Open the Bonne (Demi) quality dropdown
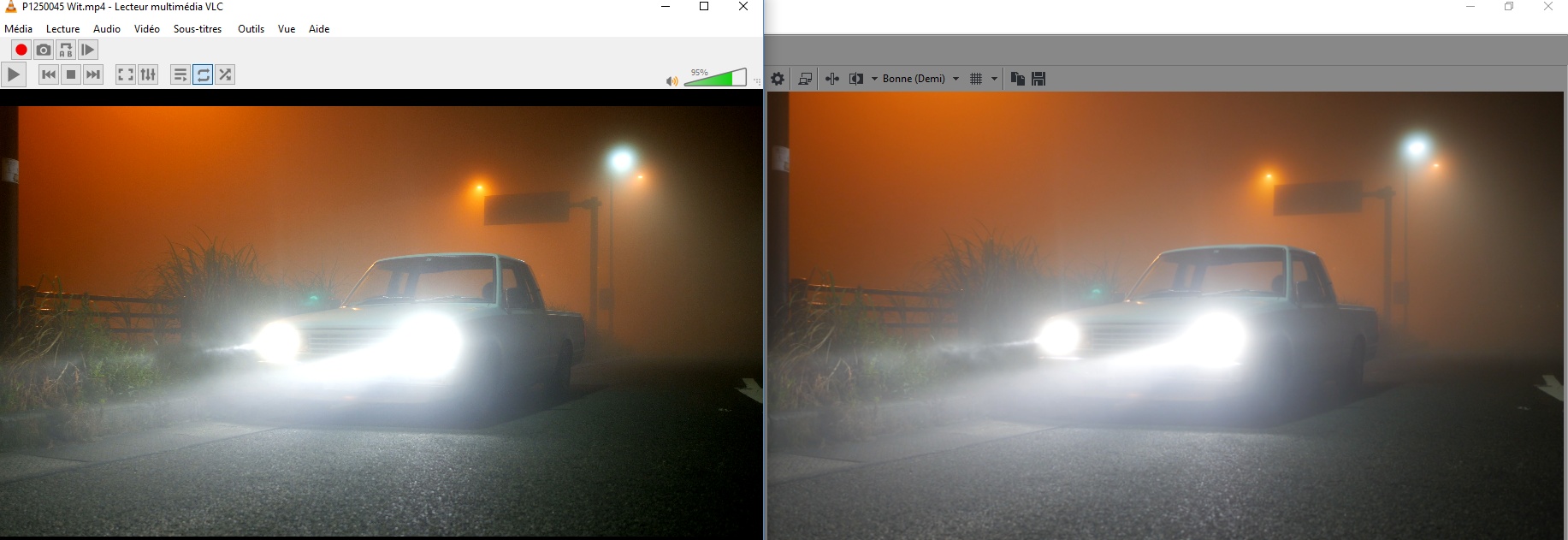The height and width of the screenshot is (540, 1568). click(920, 79)
